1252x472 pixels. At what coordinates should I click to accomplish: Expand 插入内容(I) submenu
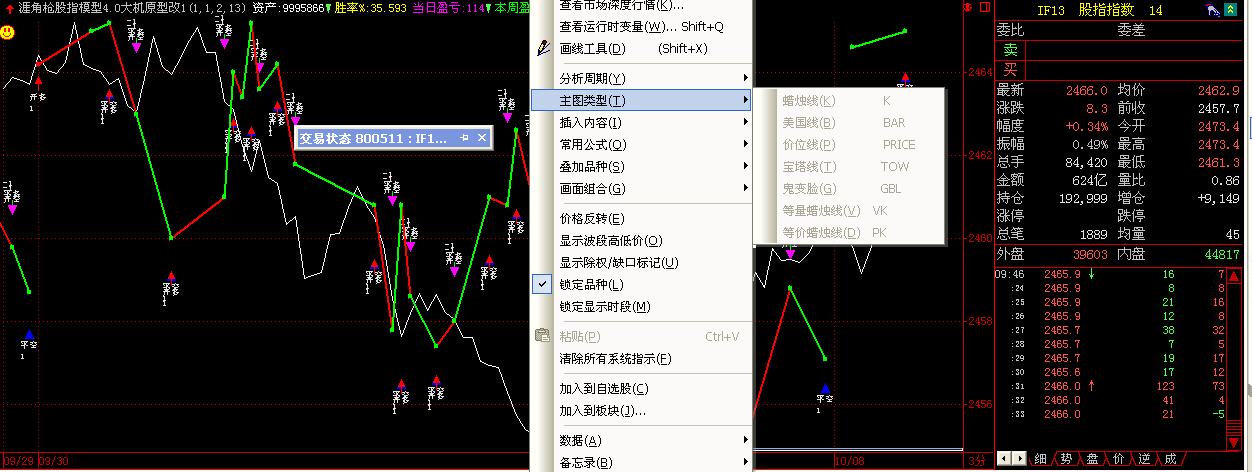pos(642,123)
